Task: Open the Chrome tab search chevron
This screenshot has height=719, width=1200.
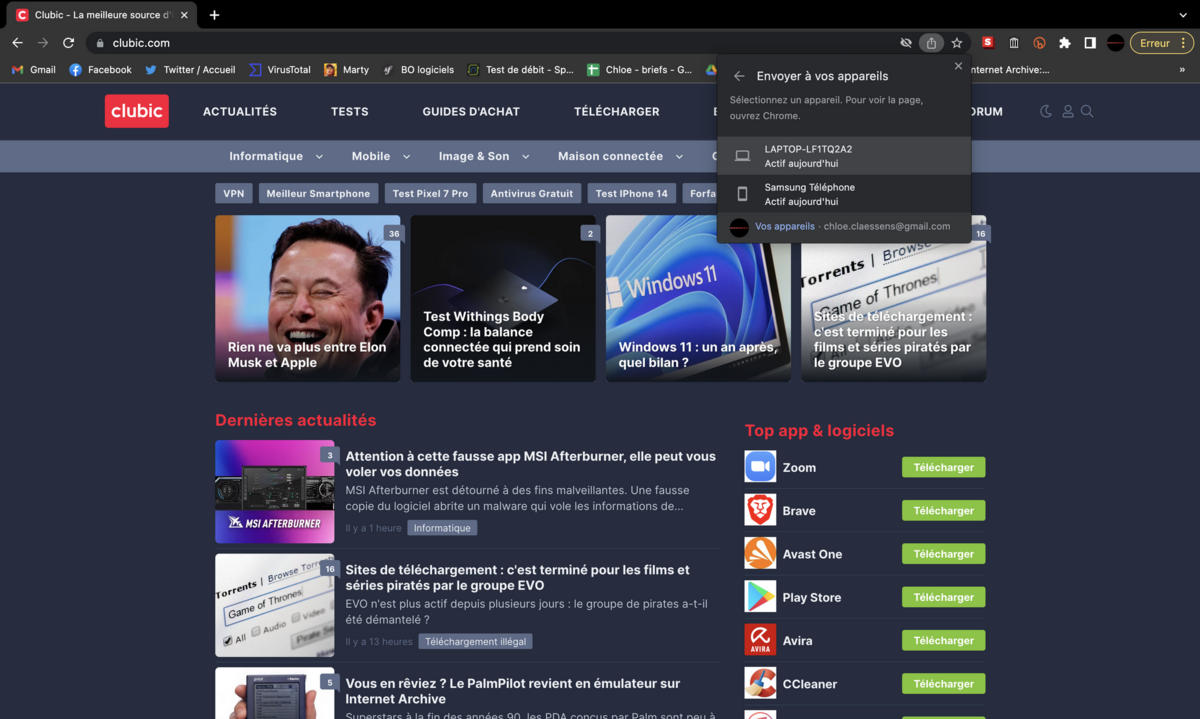Action: tap(1184, 15)
